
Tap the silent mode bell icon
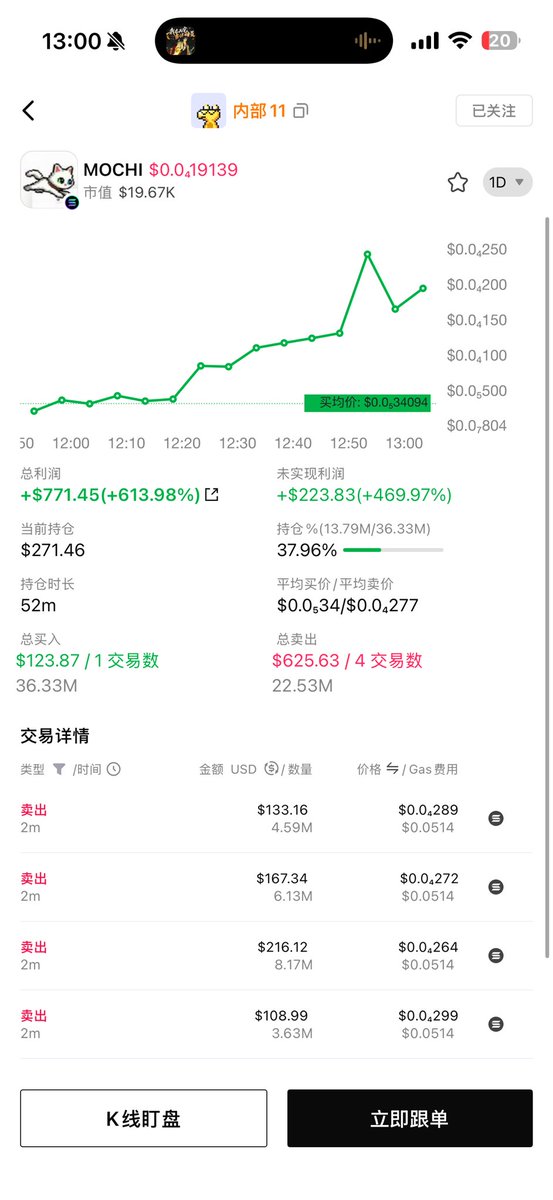(x=116, y=41)
